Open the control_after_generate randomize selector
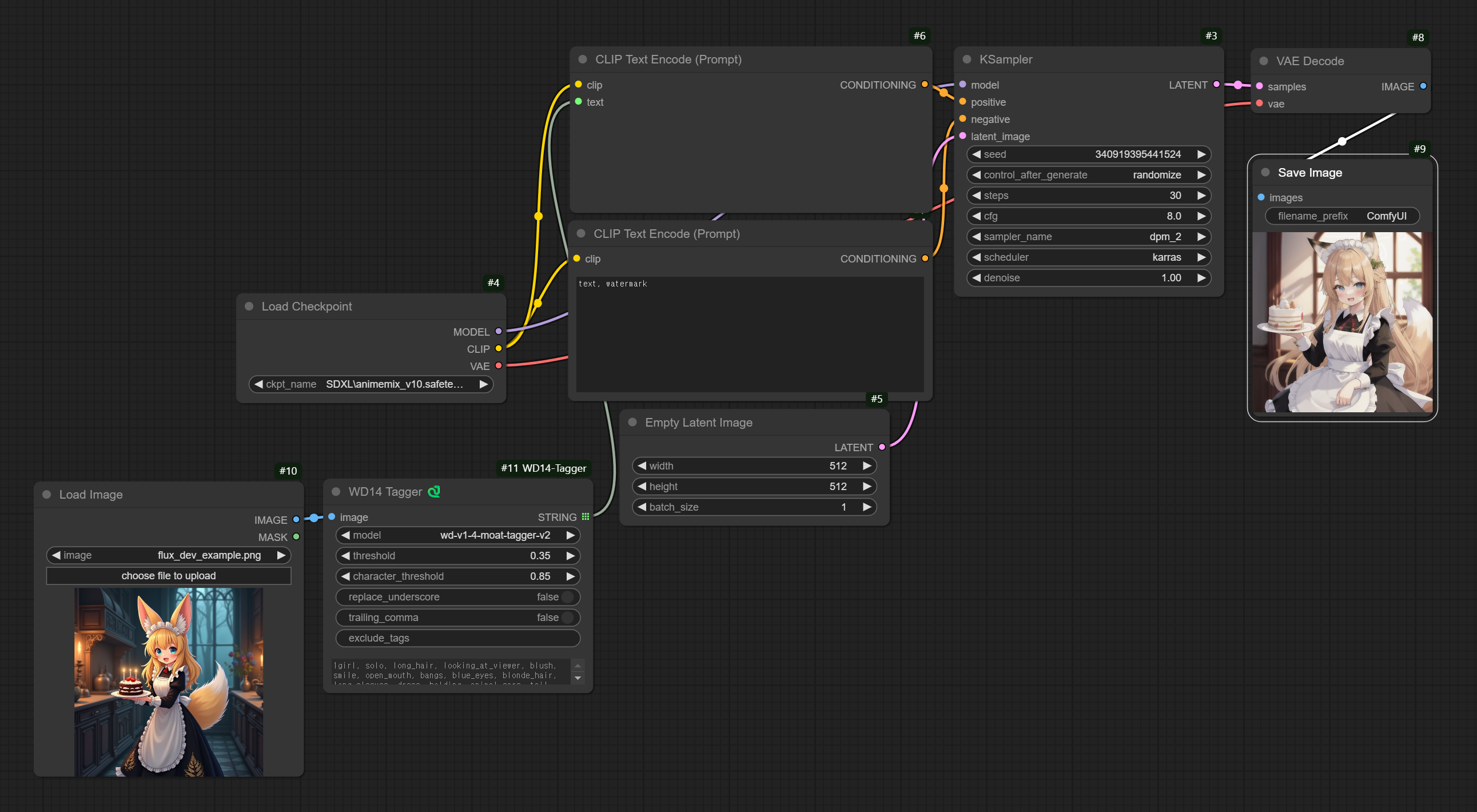The width and height of the screenshot is (1477, 812). pyautogui.click(x=1088, y=175)
